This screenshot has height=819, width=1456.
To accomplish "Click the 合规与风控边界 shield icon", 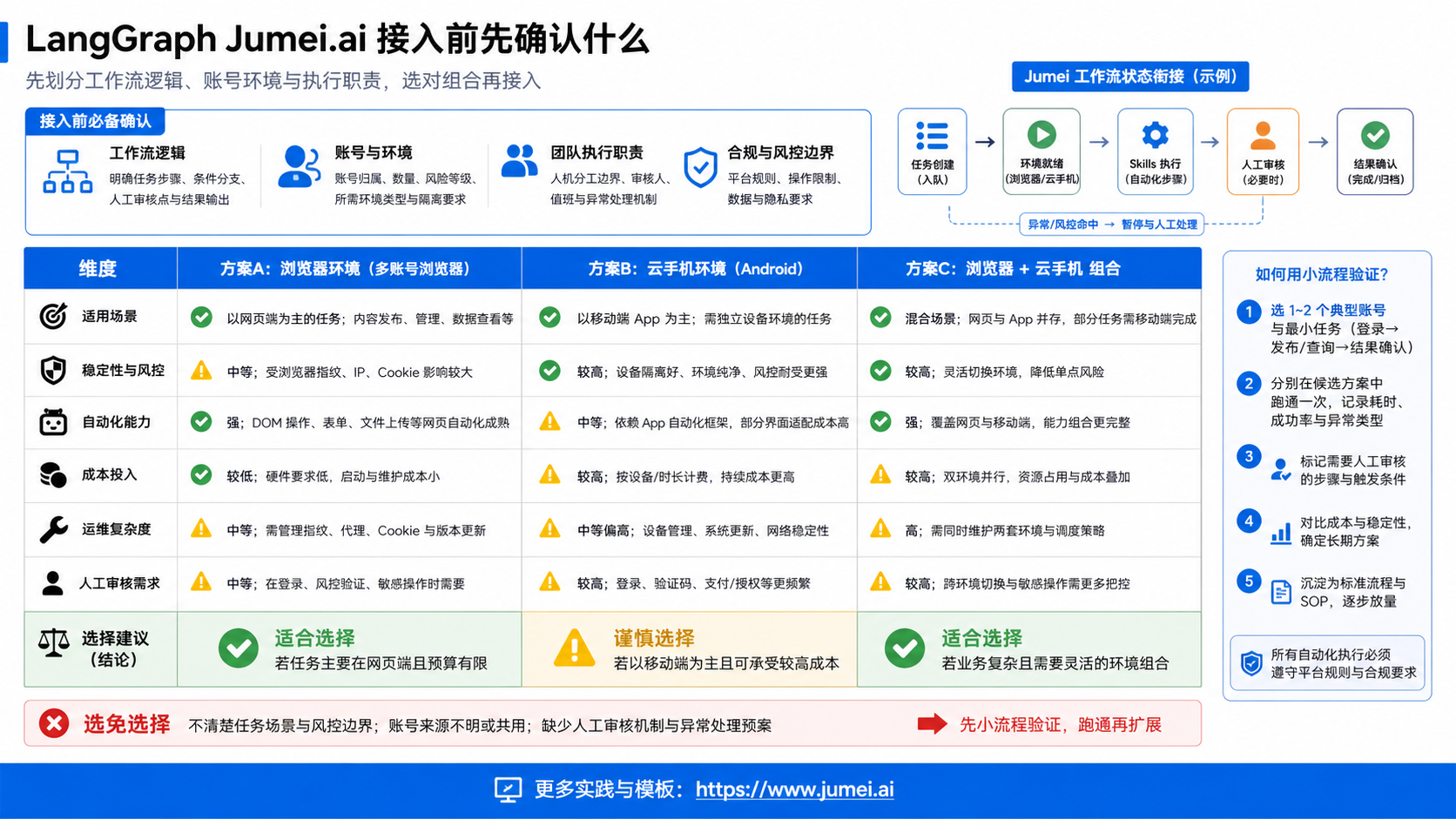I will 700,167.
